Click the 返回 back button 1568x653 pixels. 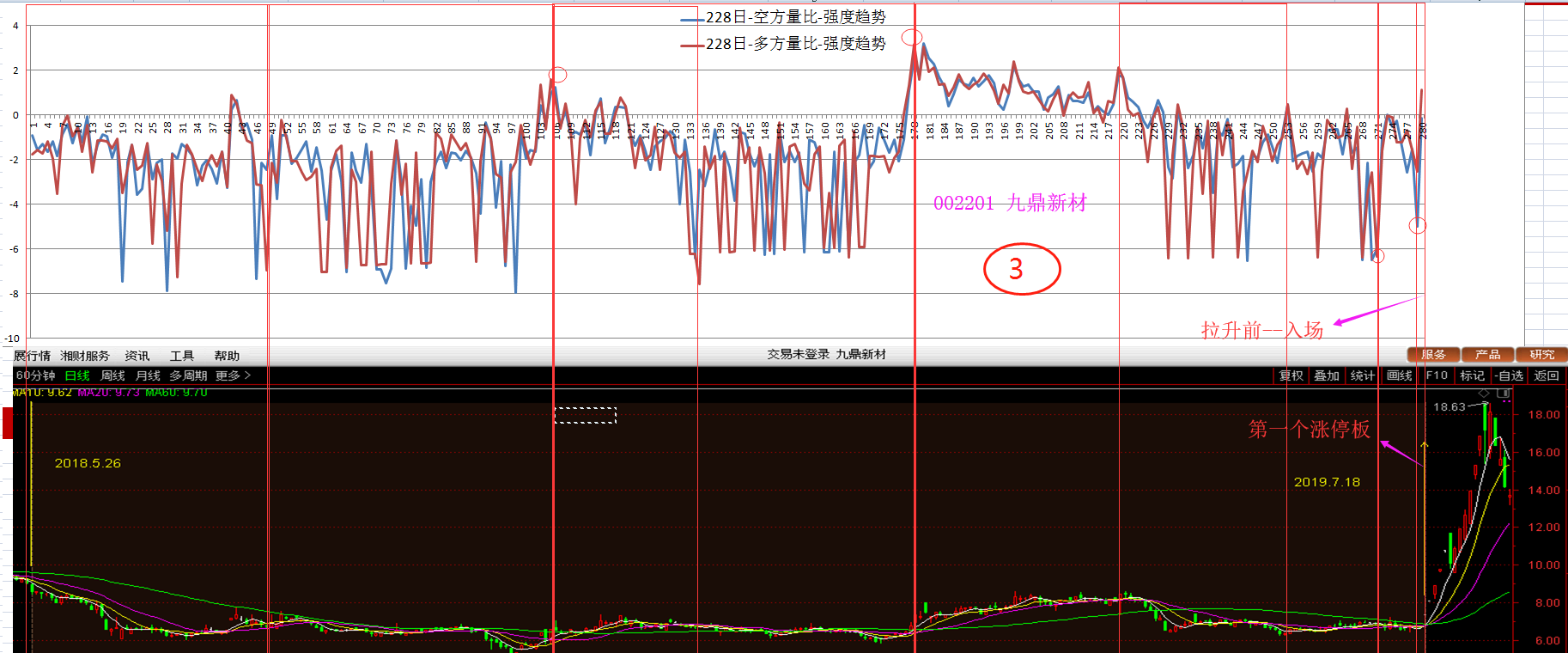[x=1547, y=375]
